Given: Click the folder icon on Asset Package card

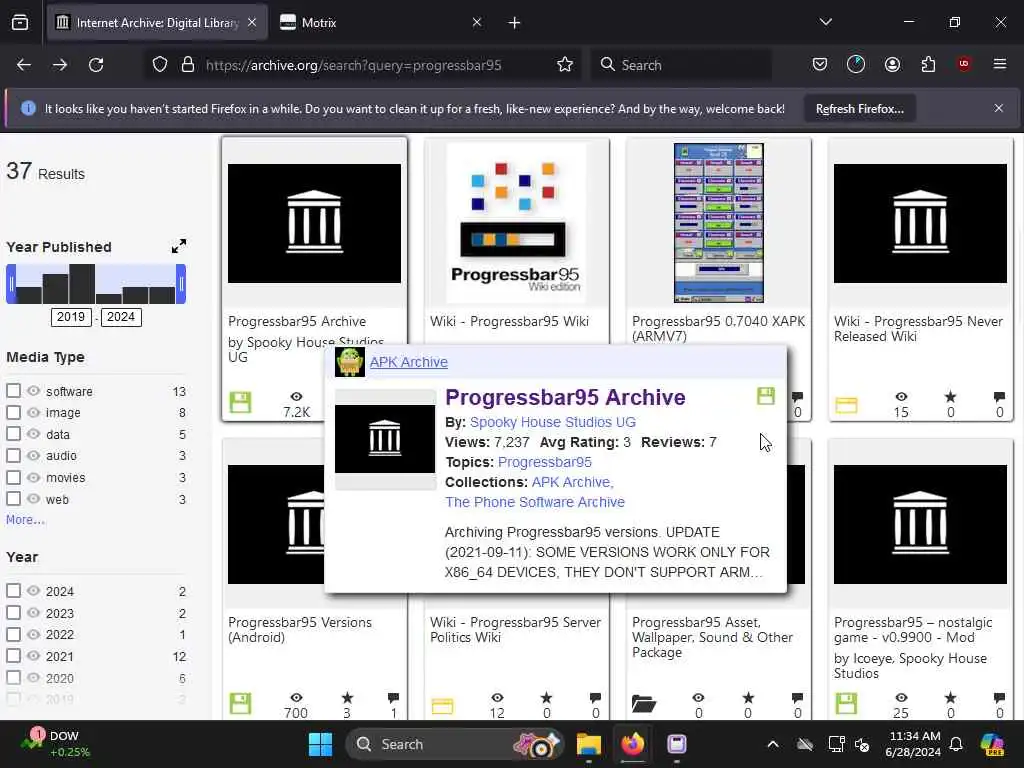Looking at the screenshot, I should coord(644,703).
